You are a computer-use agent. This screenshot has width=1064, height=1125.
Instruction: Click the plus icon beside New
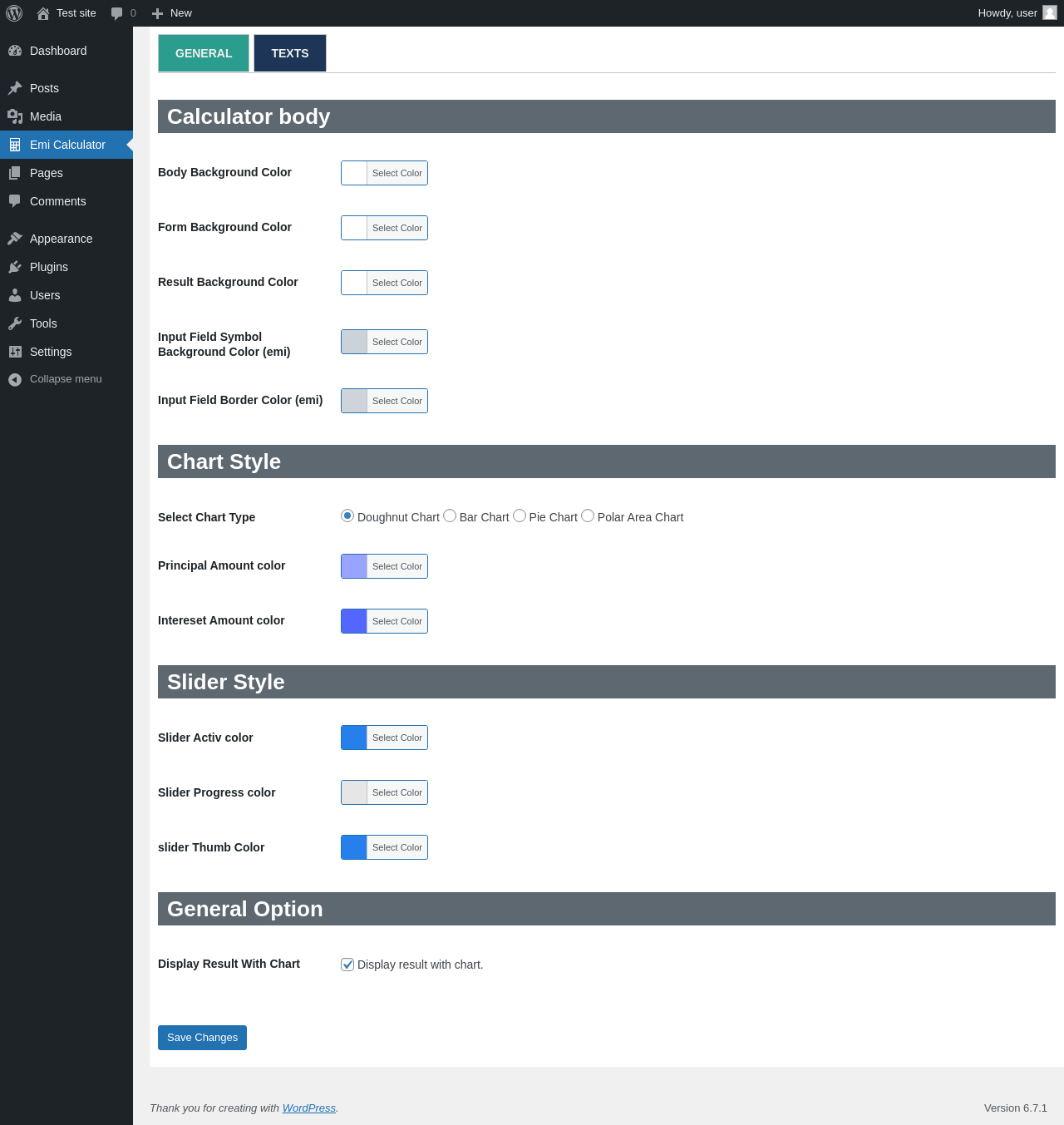tap(157, 13)
